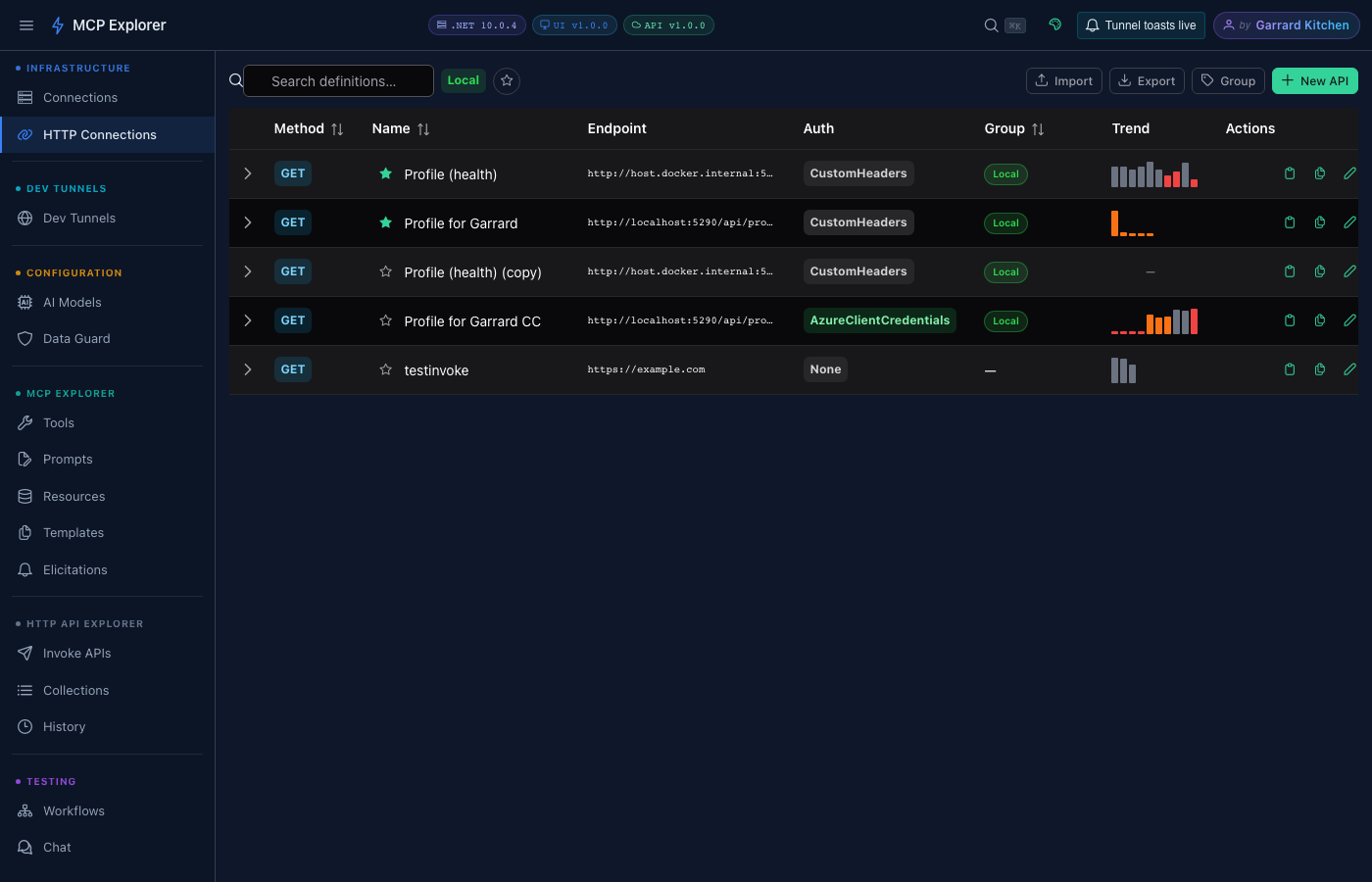Toggle the Local filter chip

[x=464, y=80]
